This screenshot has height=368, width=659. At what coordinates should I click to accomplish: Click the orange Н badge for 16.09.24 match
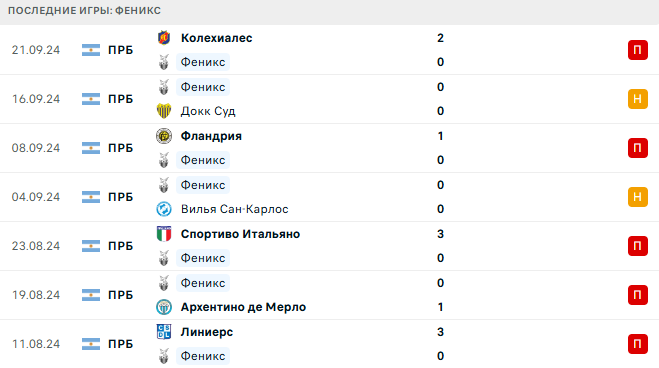tap(638, 99)
